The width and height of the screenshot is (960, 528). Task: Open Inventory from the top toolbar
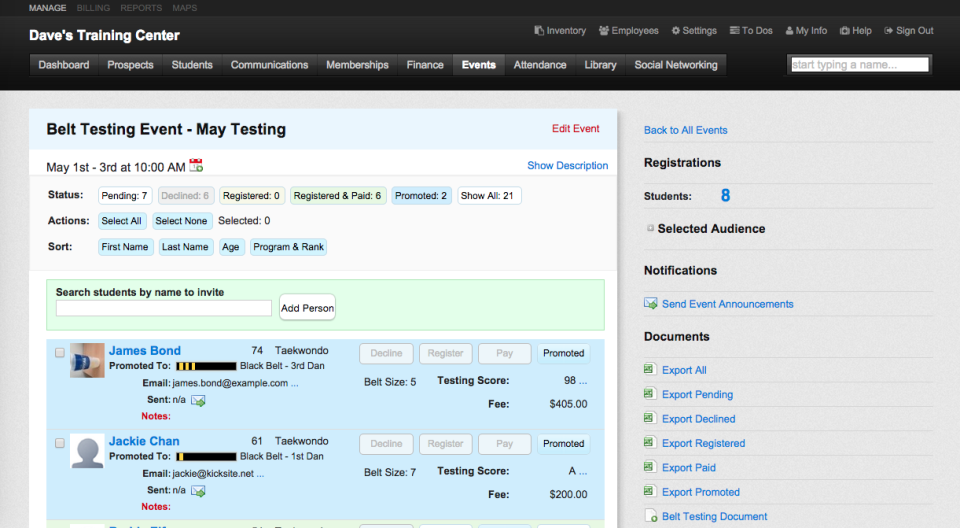point(560,31)
